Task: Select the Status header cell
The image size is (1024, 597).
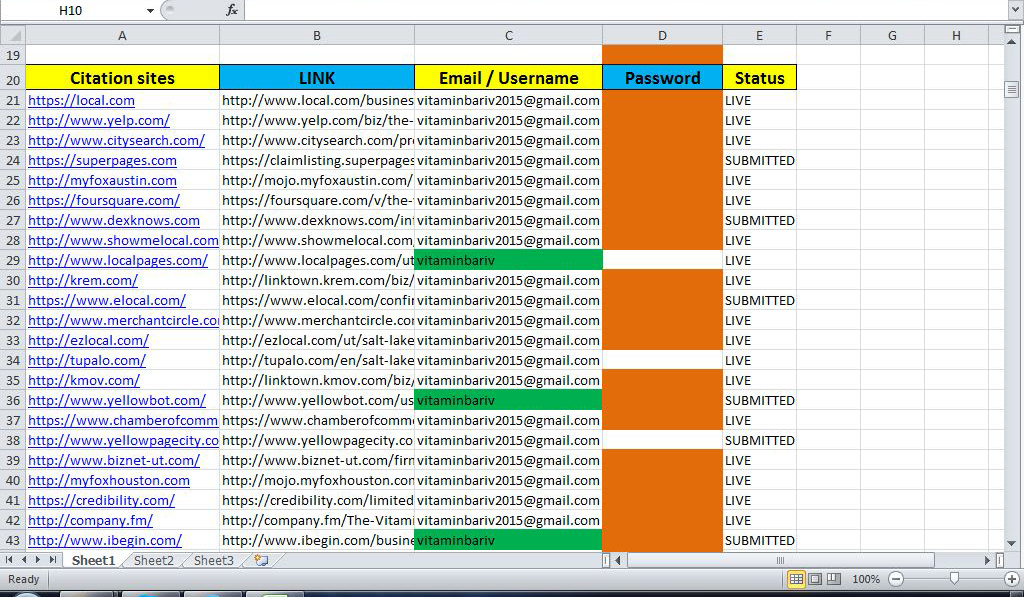Action: pyautogui.click(x=760, y=78)
